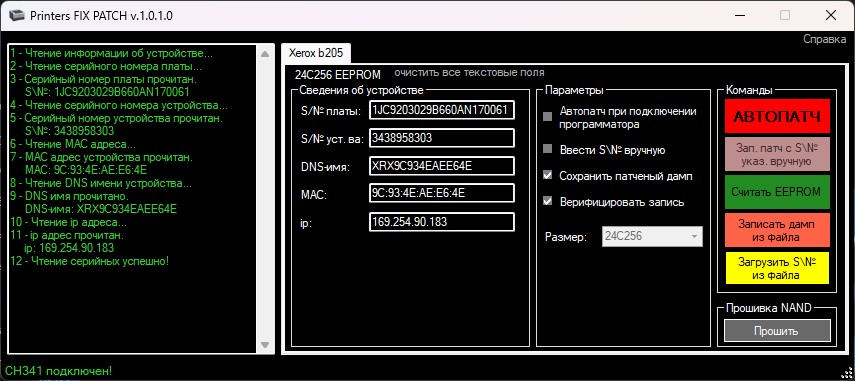855x381 pixels.
Task: Uncheck 'Верифицировать запись' checkbox
Action: pyautogui.click(x=547, y=202)
